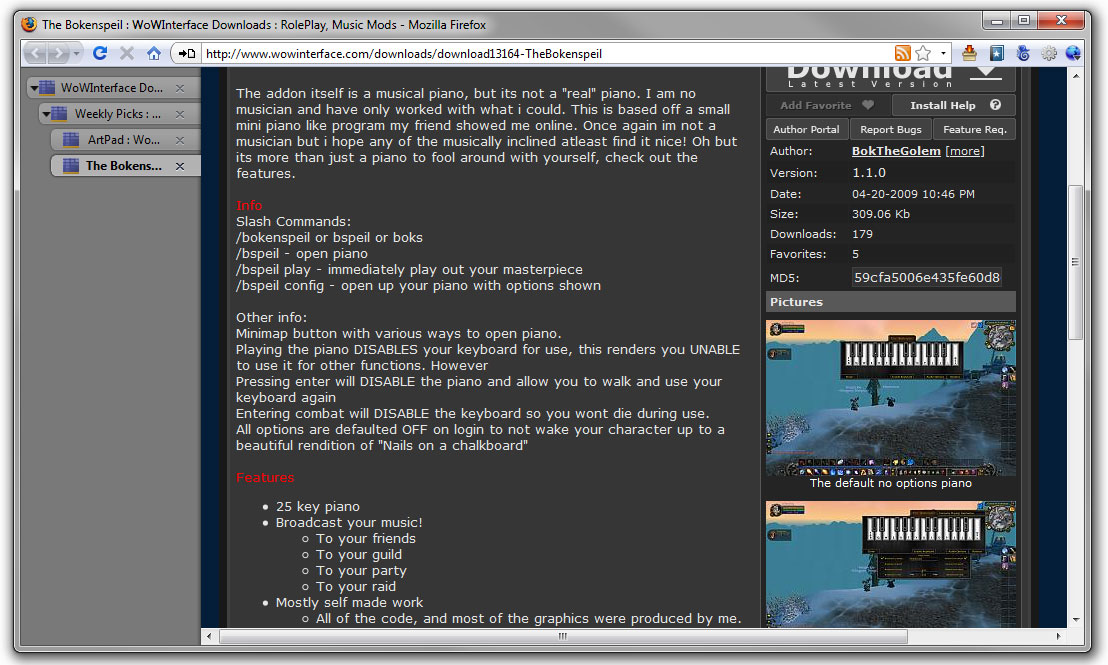Click the horizontal scrollbar right arrow

(1058, 636)
